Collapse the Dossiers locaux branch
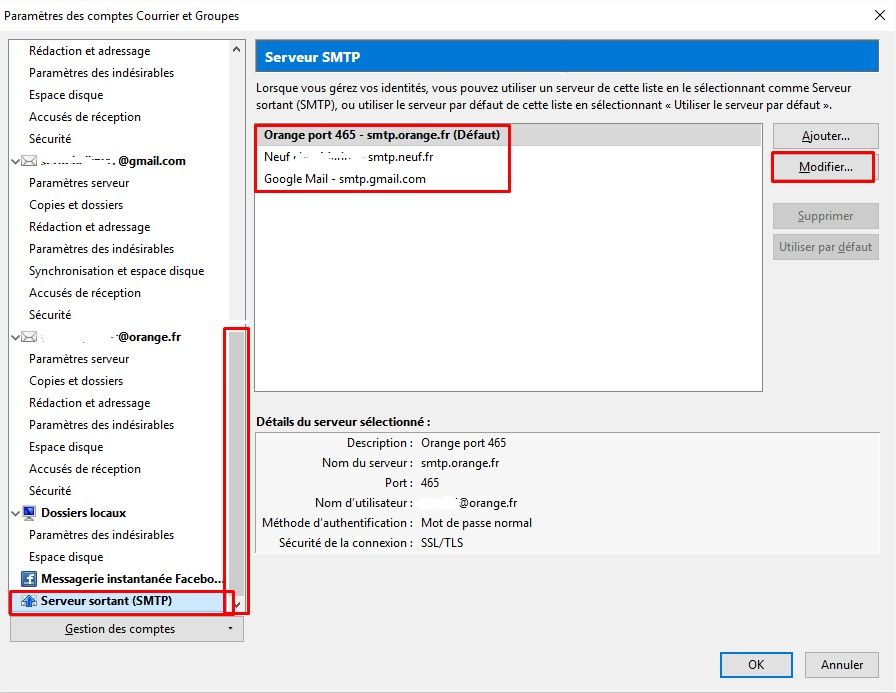Image resolution: width=896 pixels, height=693 pixels. tap(14, 512)
